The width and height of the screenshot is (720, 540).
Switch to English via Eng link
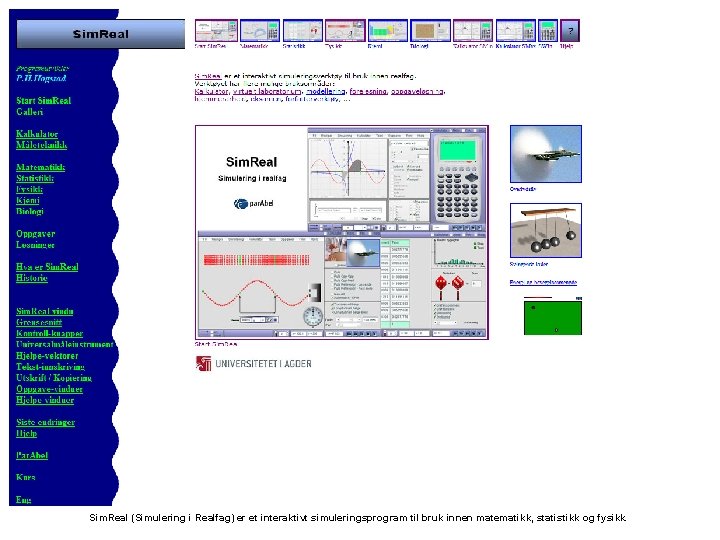click(23, 500)
